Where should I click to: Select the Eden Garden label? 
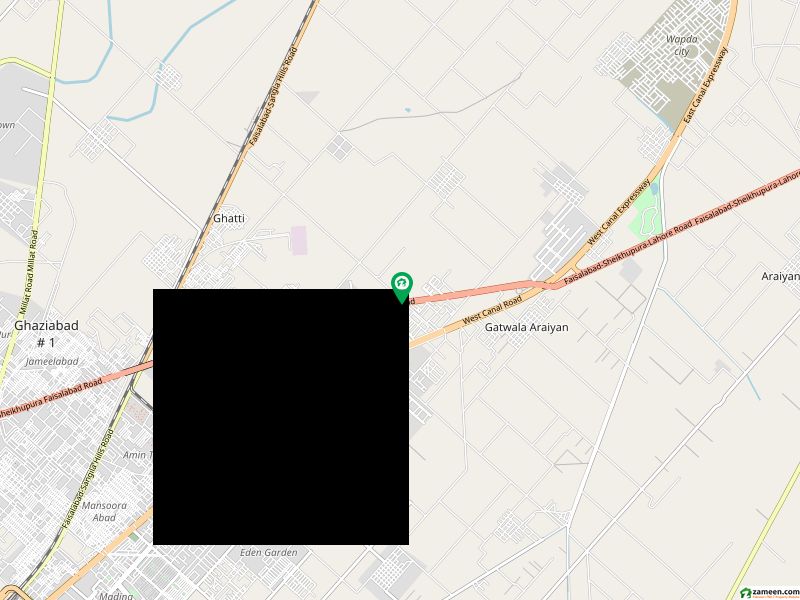[x=268, y=552]
